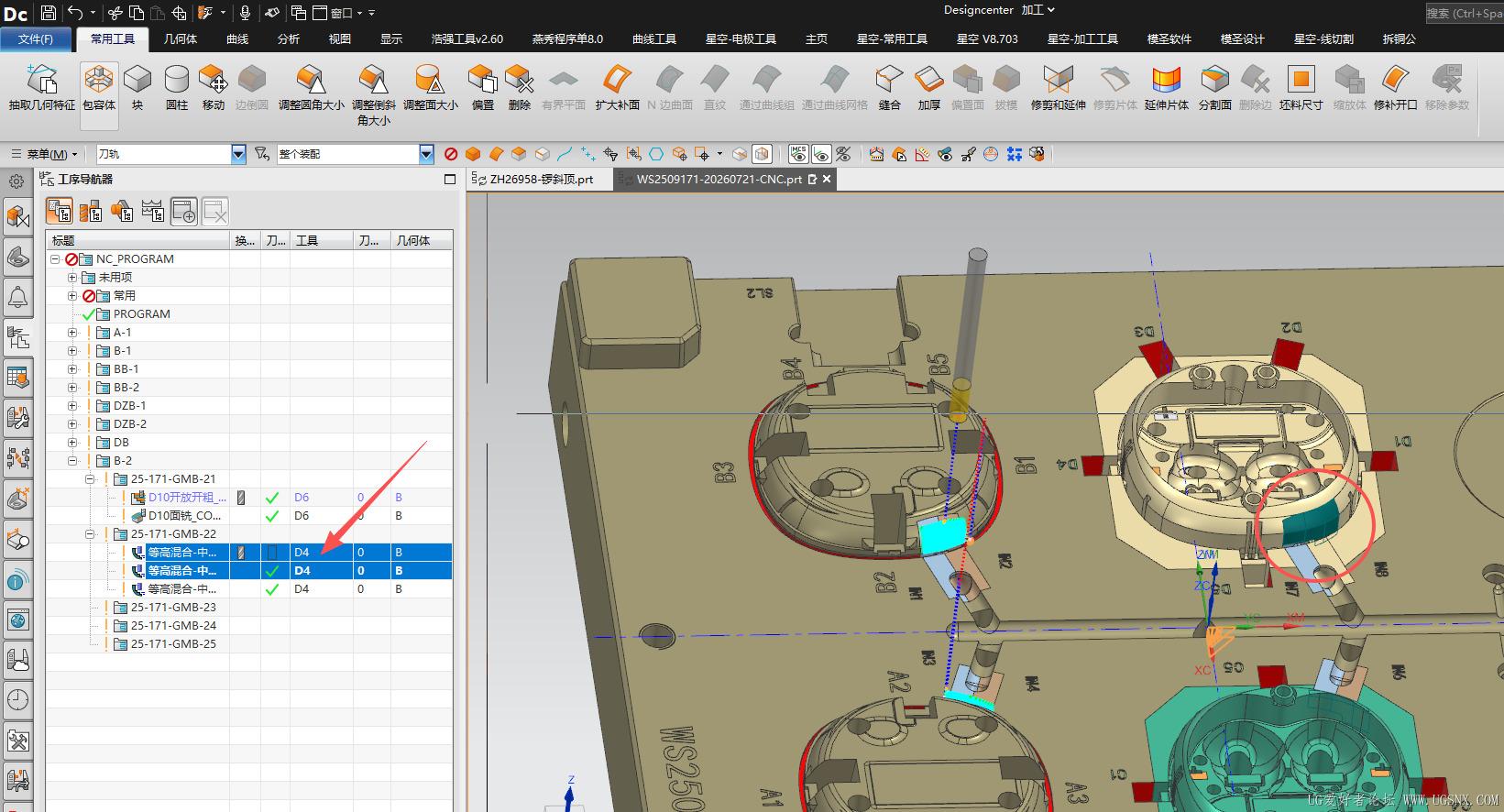The width and height of the screenshot is (1504, 812).
Task: Select the D10开放开粗 operation row
Action: click(187, 498)
